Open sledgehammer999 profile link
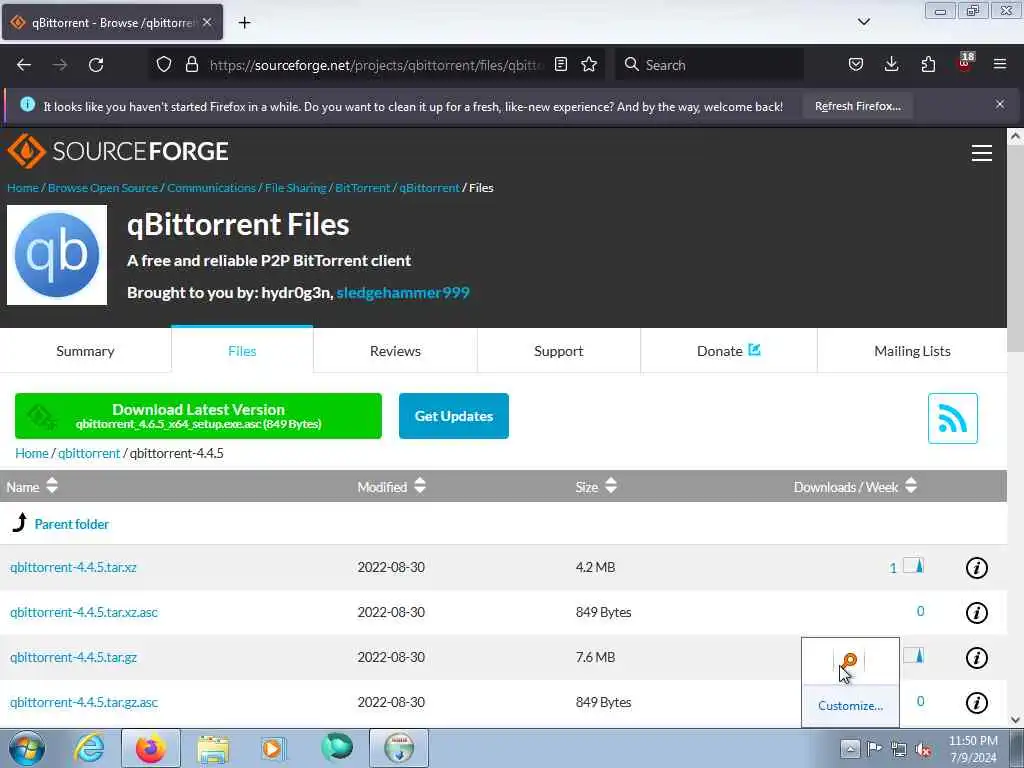1024x768 pixels. click(x=403, y=293)
